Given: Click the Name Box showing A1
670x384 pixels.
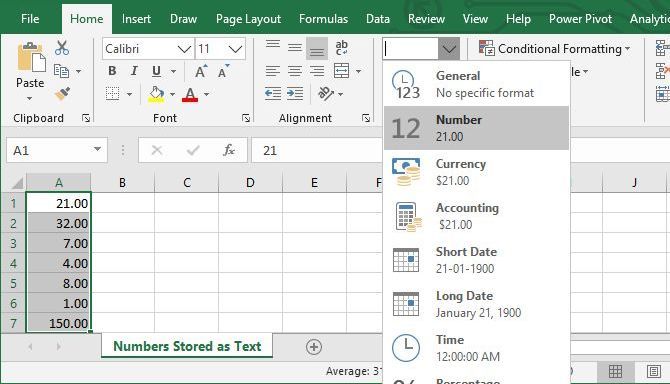Looking at the screenshot, I should click(x=56, y=150).
